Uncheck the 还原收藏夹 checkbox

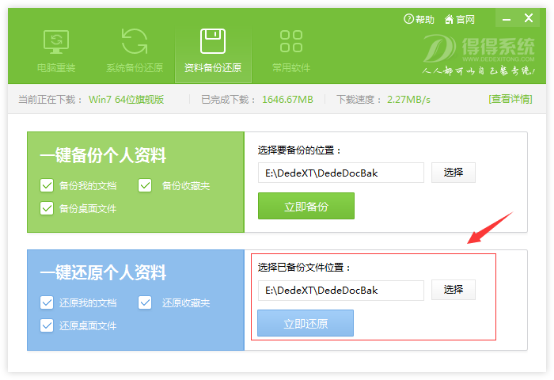(x=145, y=303)
